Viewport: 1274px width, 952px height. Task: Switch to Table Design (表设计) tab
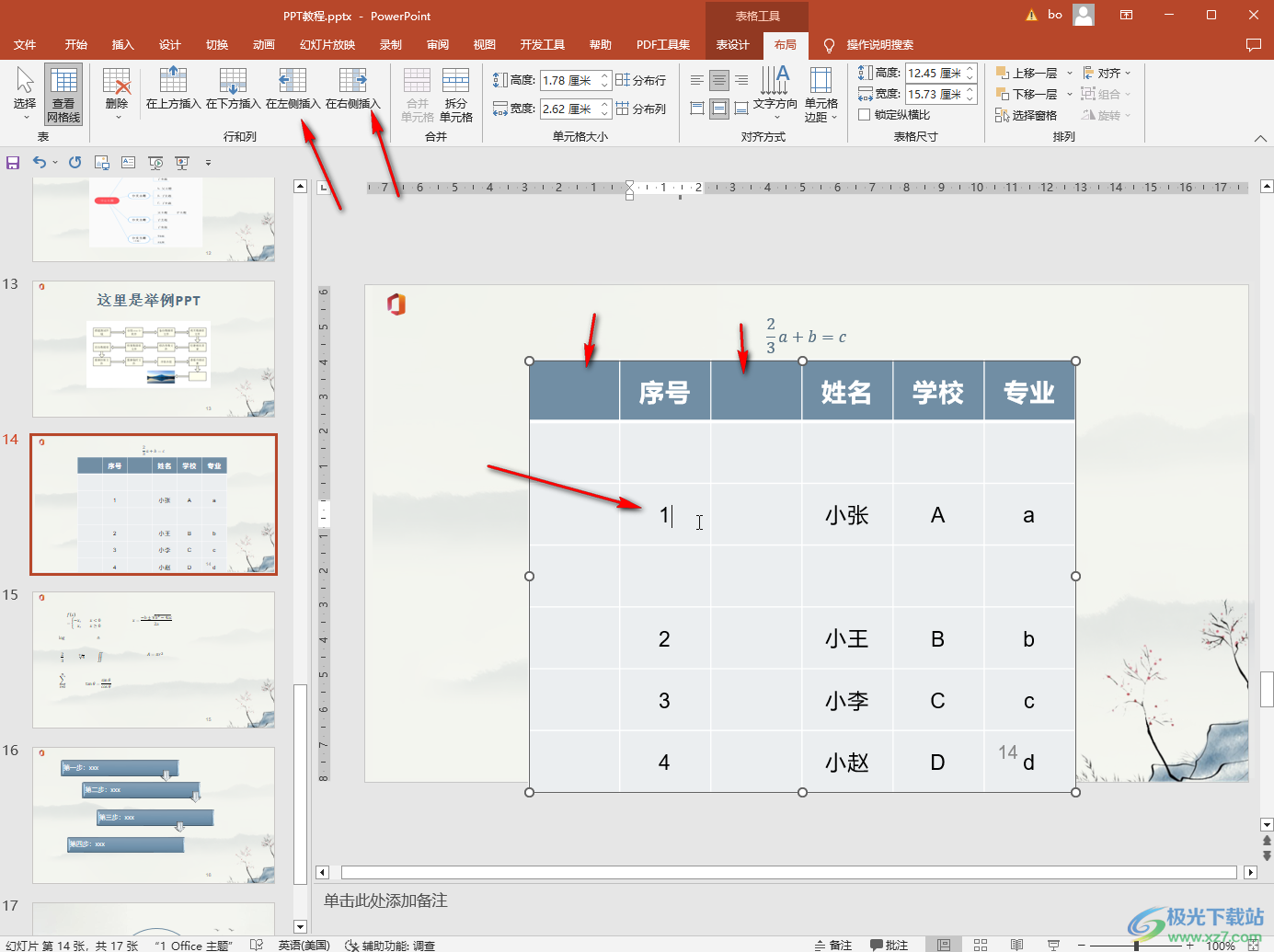pos(732,45)
